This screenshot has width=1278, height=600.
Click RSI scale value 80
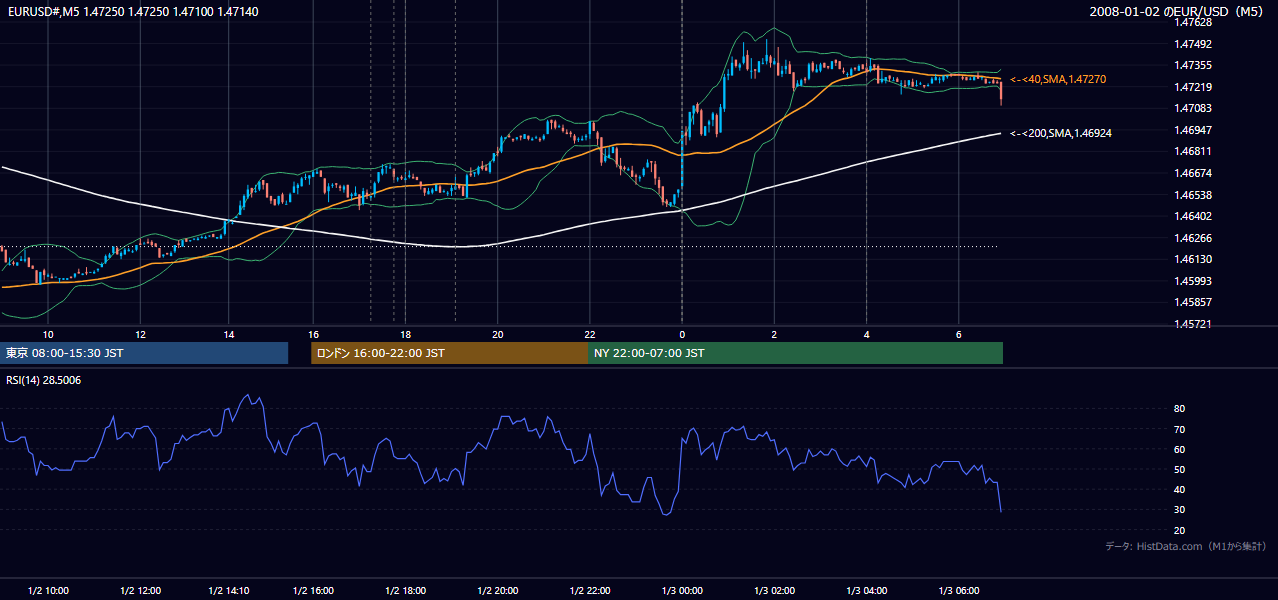1179,409
